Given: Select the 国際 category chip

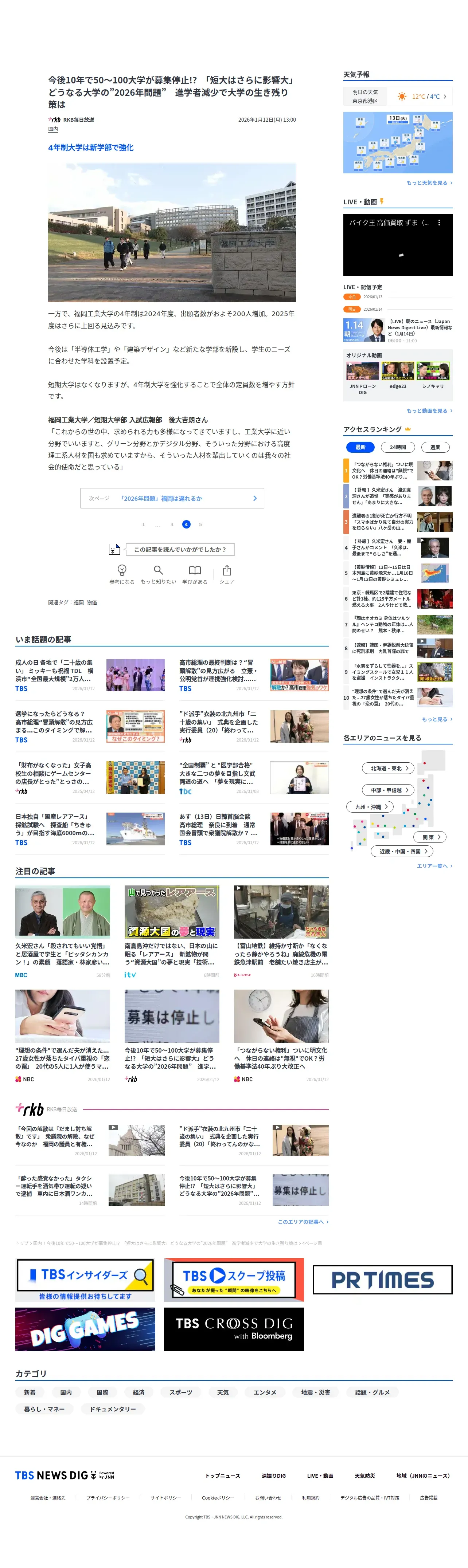Looking at the screenshot, I should tap(102, 1392).
